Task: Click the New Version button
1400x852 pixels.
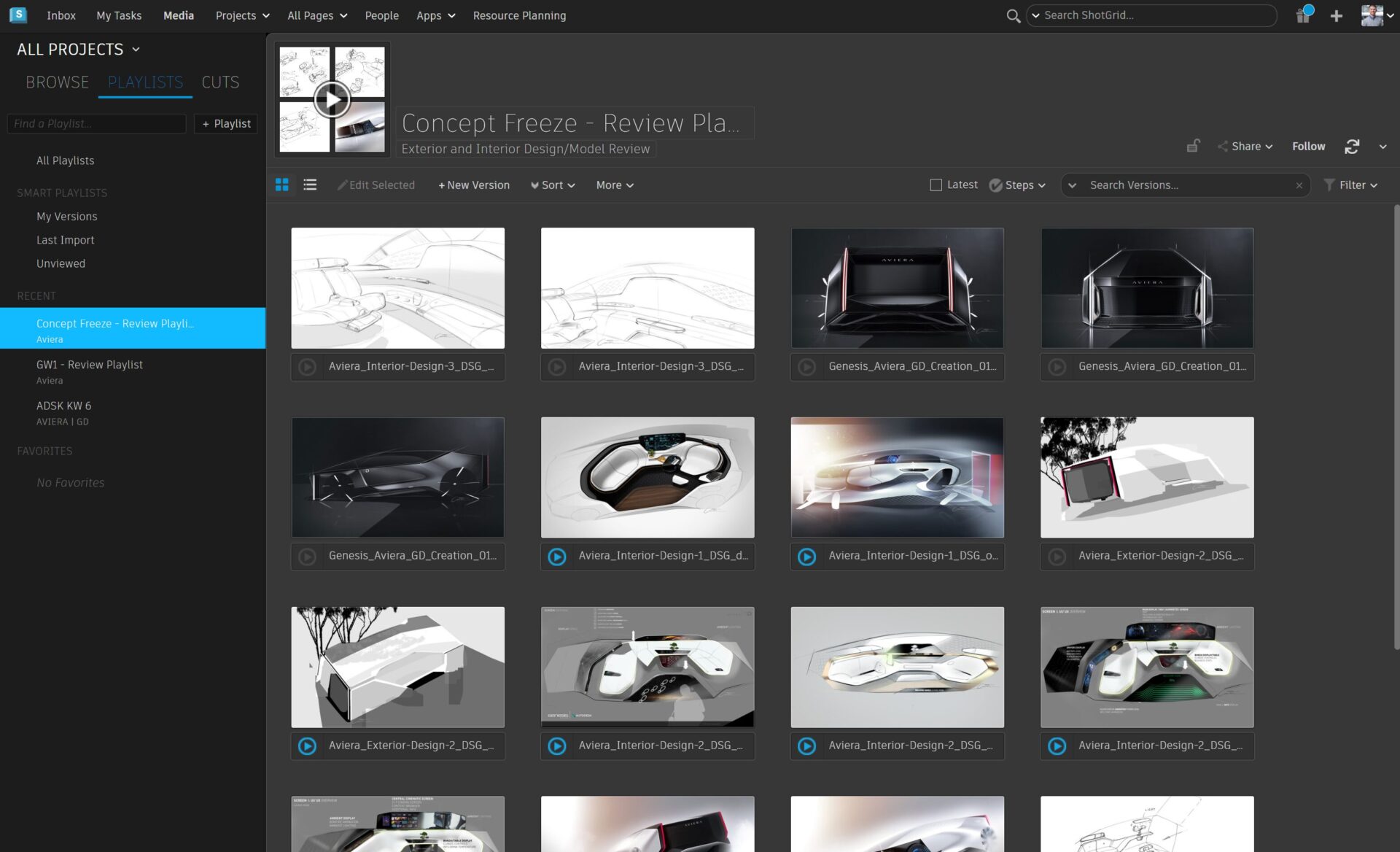Action: [474, 185]
